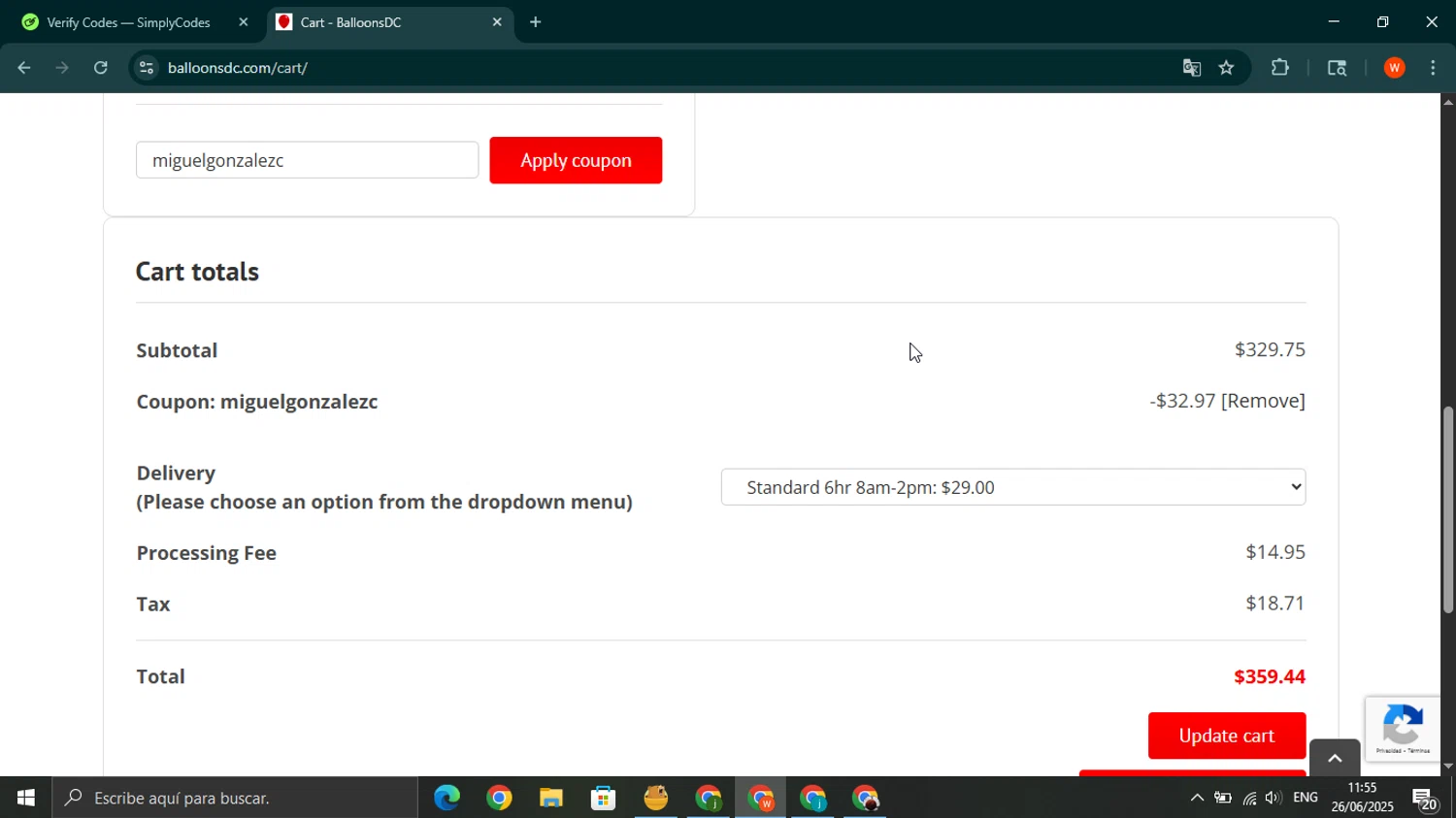Click the address bar URL balloonsdc.com/cart/

coord(238,68)
